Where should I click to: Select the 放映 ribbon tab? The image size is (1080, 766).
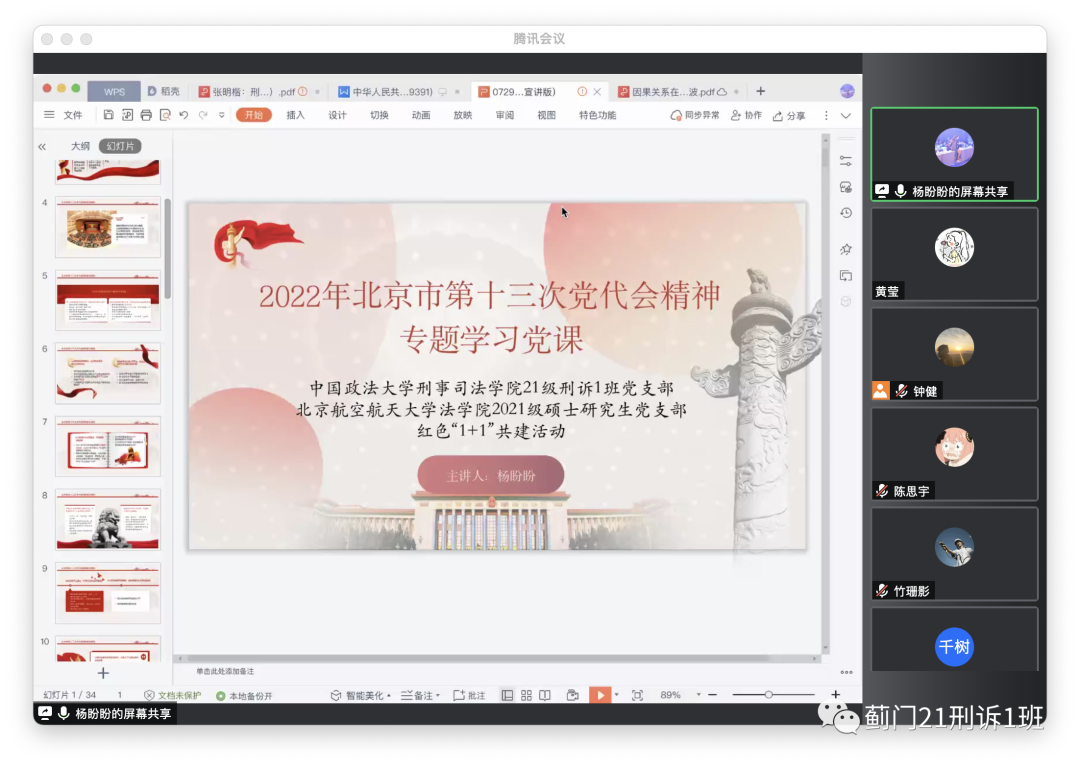[x=463, y=115]
